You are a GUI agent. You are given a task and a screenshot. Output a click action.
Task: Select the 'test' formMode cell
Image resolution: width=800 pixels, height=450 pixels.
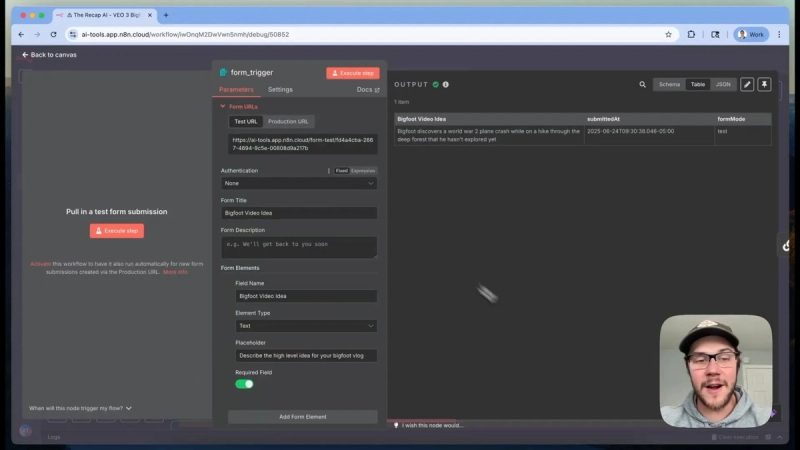pos(743,135)
